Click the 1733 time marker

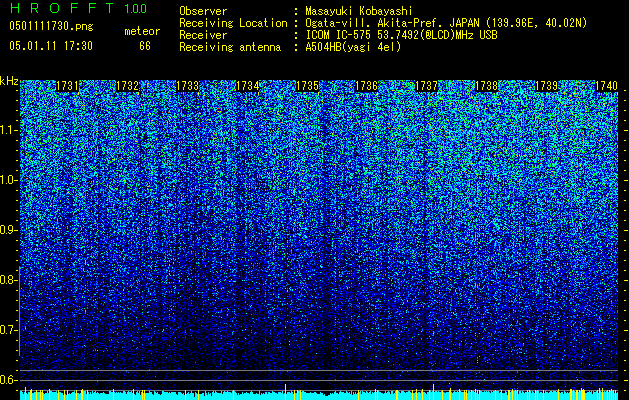tap(187, 86)
